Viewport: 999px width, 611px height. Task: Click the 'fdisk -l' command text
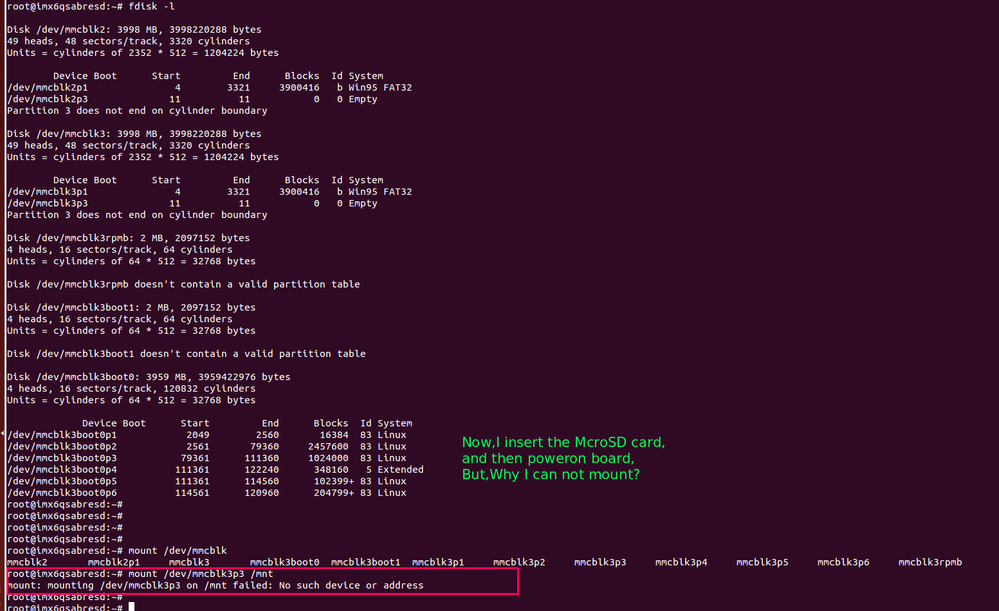click(x=152, y=6)
